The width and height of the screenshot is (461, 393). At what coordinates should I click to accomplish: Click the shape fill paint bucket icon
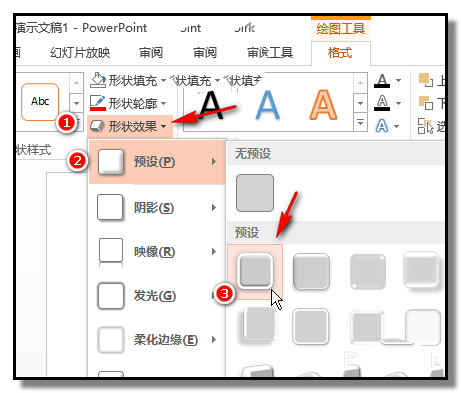pos(98,80)
